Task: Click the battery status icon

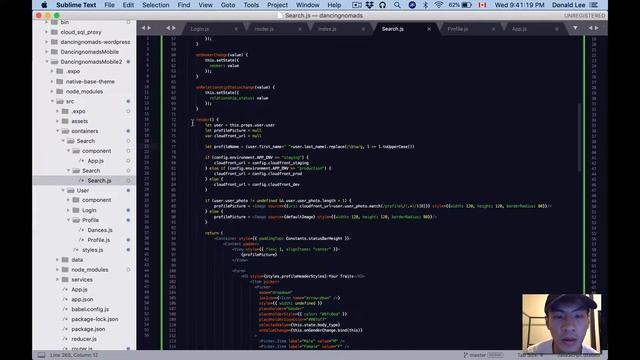Action: click(467, 5)
